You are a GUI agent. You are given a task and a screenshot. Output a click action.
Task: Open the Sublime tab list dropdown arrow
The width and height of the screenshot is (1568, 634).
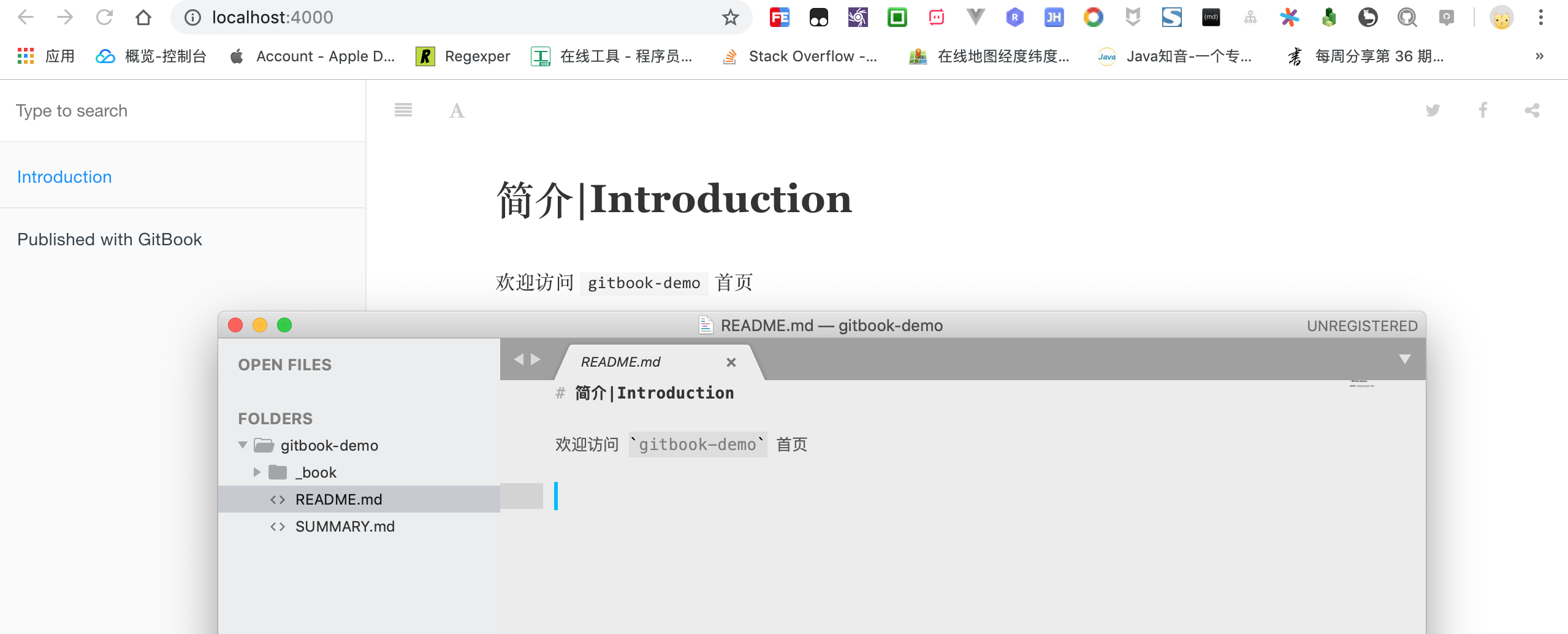click(1404, 359)
